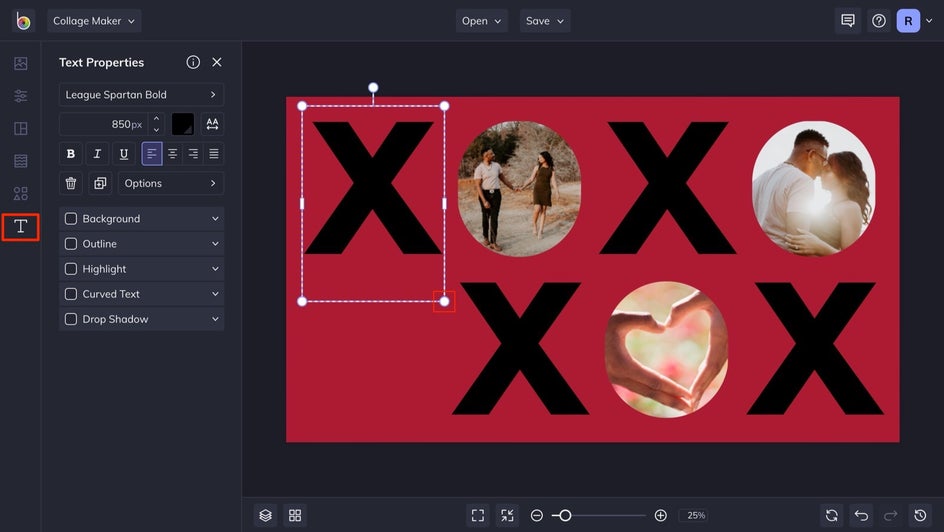Expand the Highlight section chevron
The width and height of the screenshot is (944, 532).
(215, 269)
